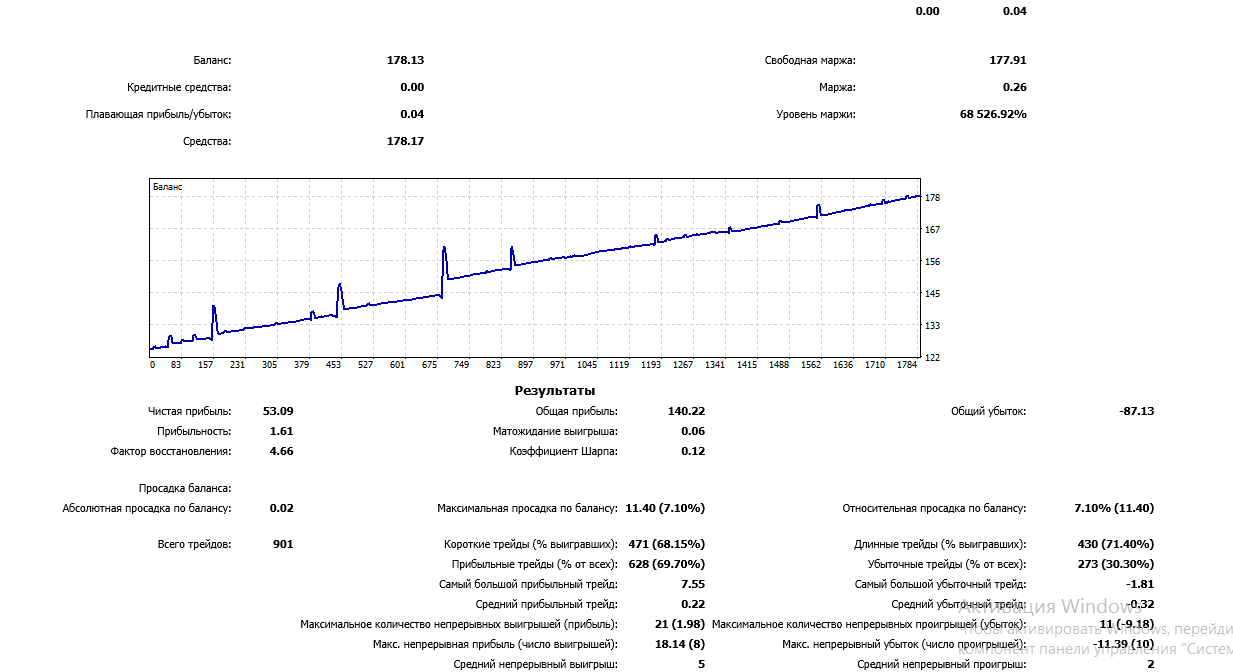Click the Всего трейдов value 901
The width and height of the screenshot is (1233, 672).
point(283,544)
